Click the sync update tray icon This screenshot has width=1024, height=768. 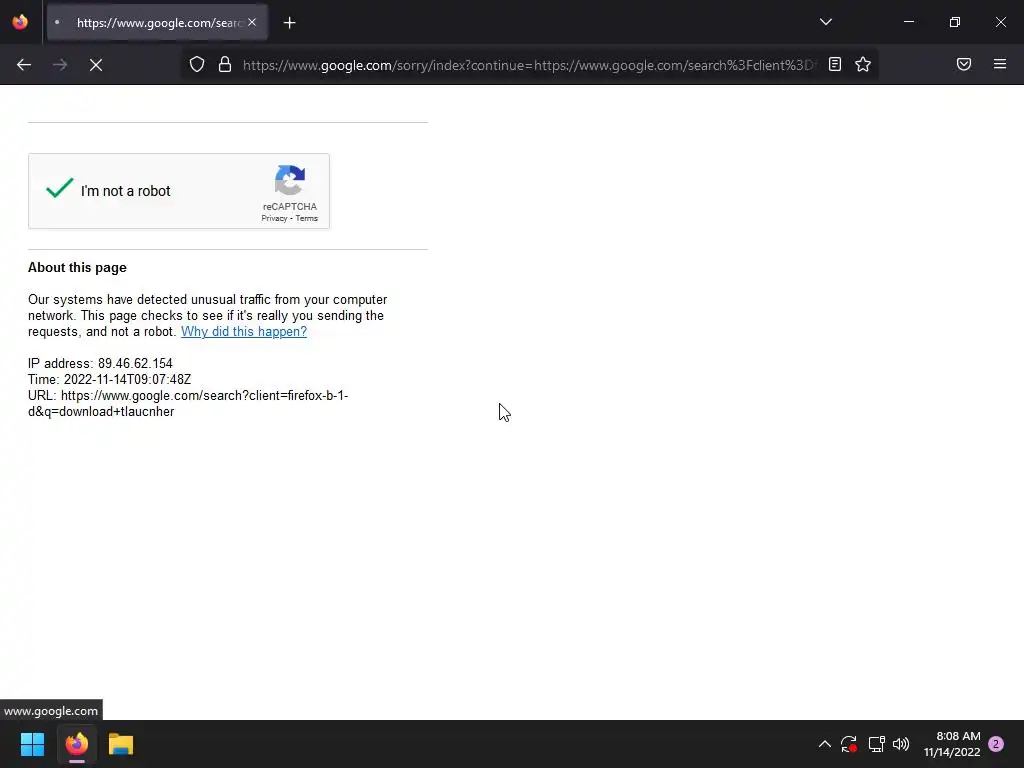click(x=849, y=744)
